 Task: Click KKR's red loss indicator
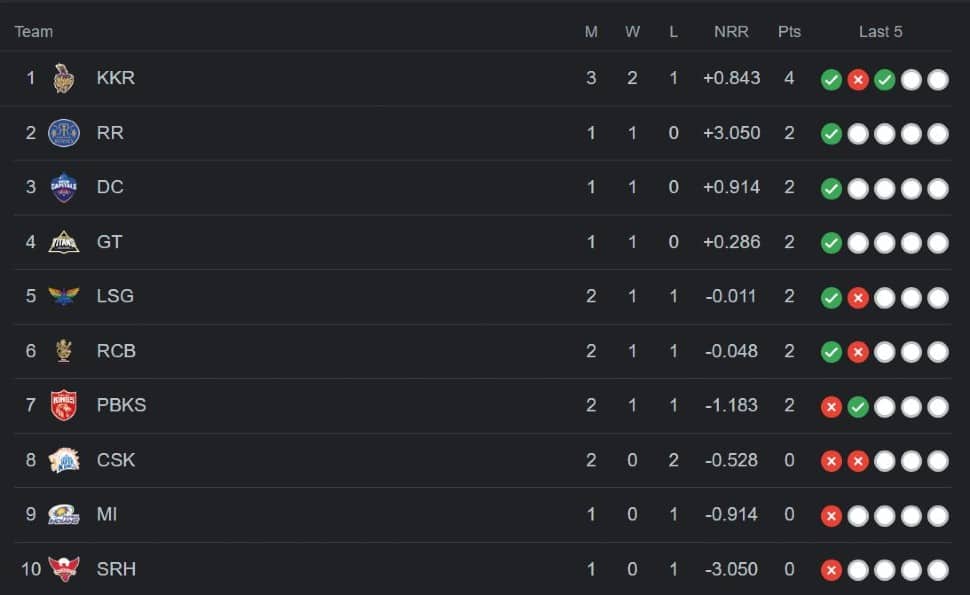[858, 80]
